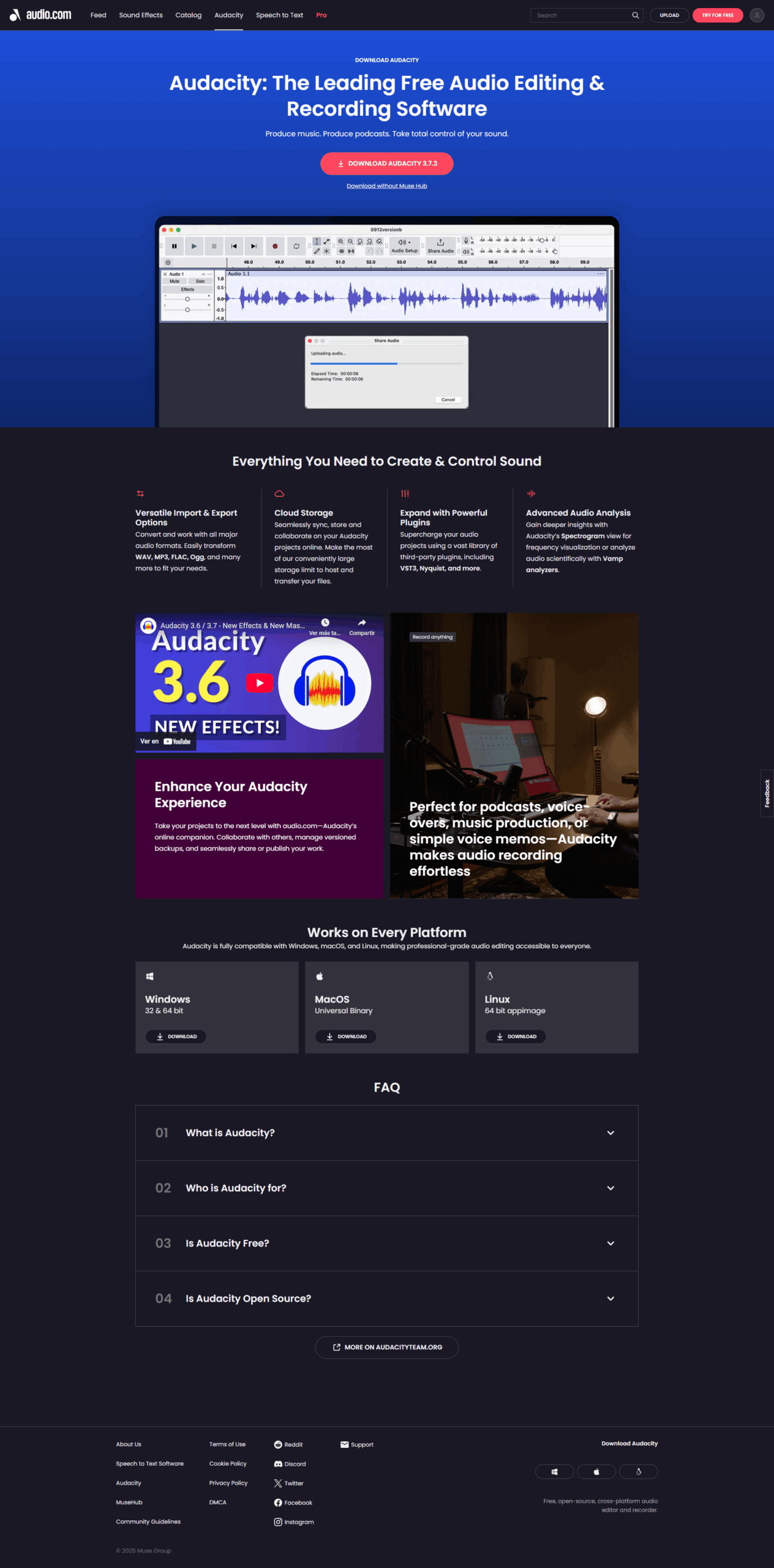Expand the Is Audacity Open Source? FAQ
The height and width of the screenshot is (1568, 774).
(x=386, y=1298)
